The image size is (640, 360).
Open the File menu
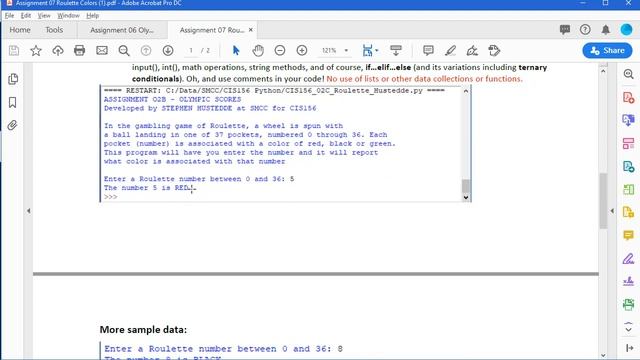pos(9,16)
